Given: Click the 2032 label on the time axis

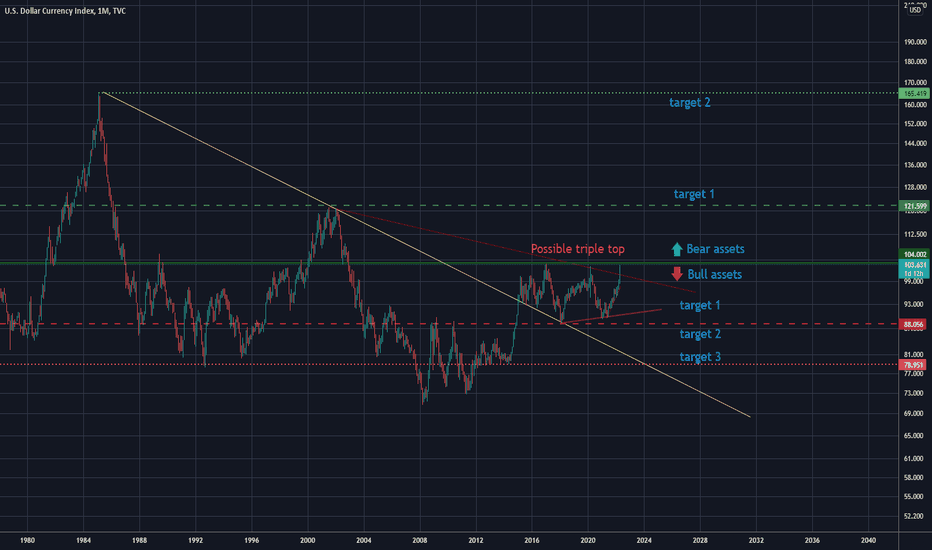Looking at the screenshot, I should pos(756,540).
